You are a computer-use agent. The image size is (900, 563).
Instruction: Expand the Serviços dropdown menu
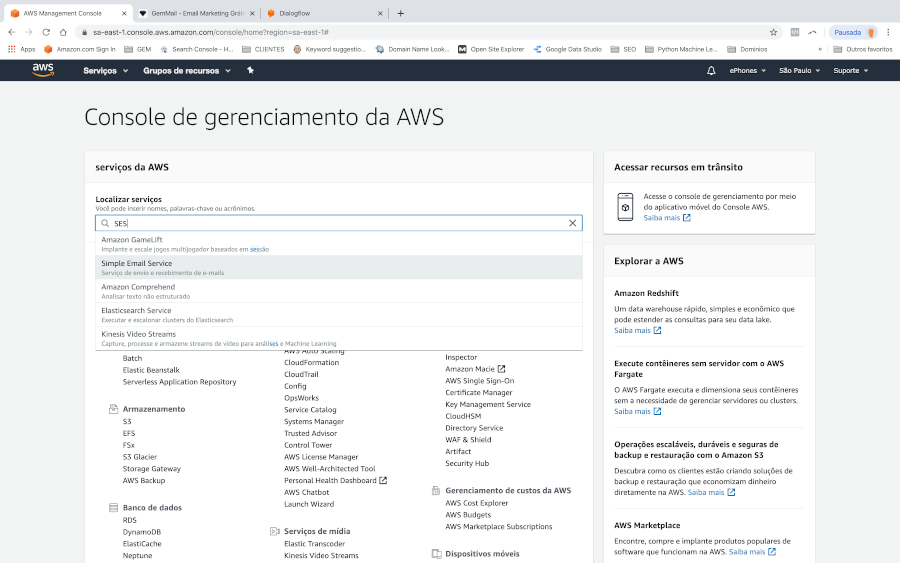coord(106,71)
